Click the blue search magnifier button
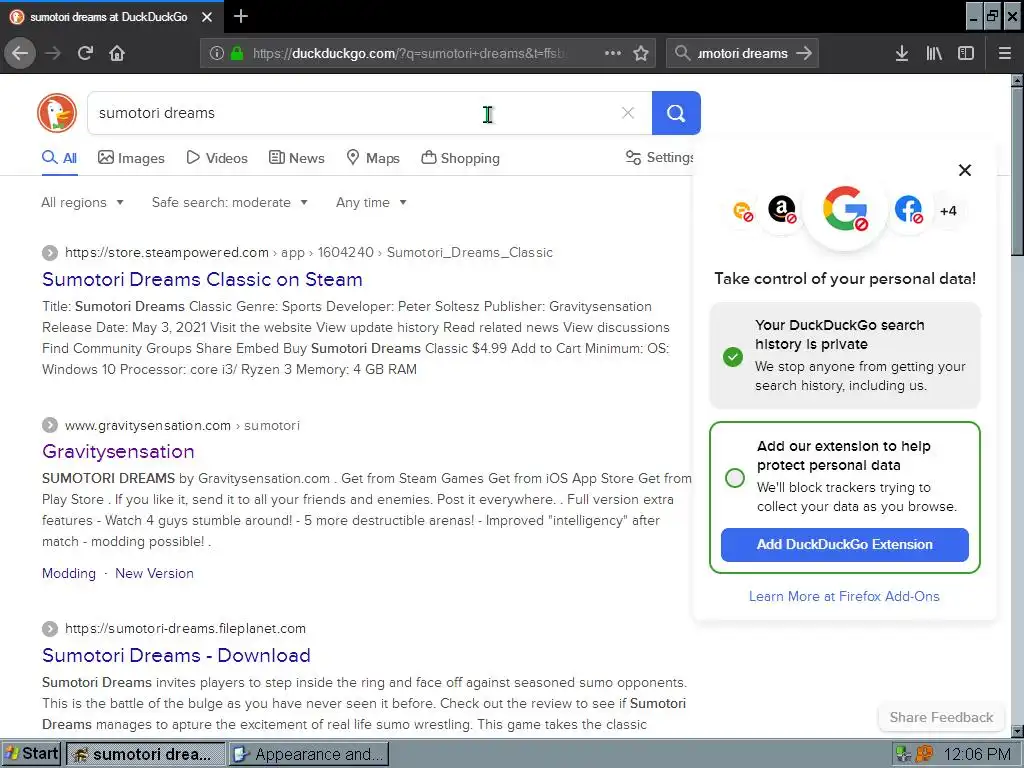Screen dimensions: 1024x768 [x=676, y=113]
